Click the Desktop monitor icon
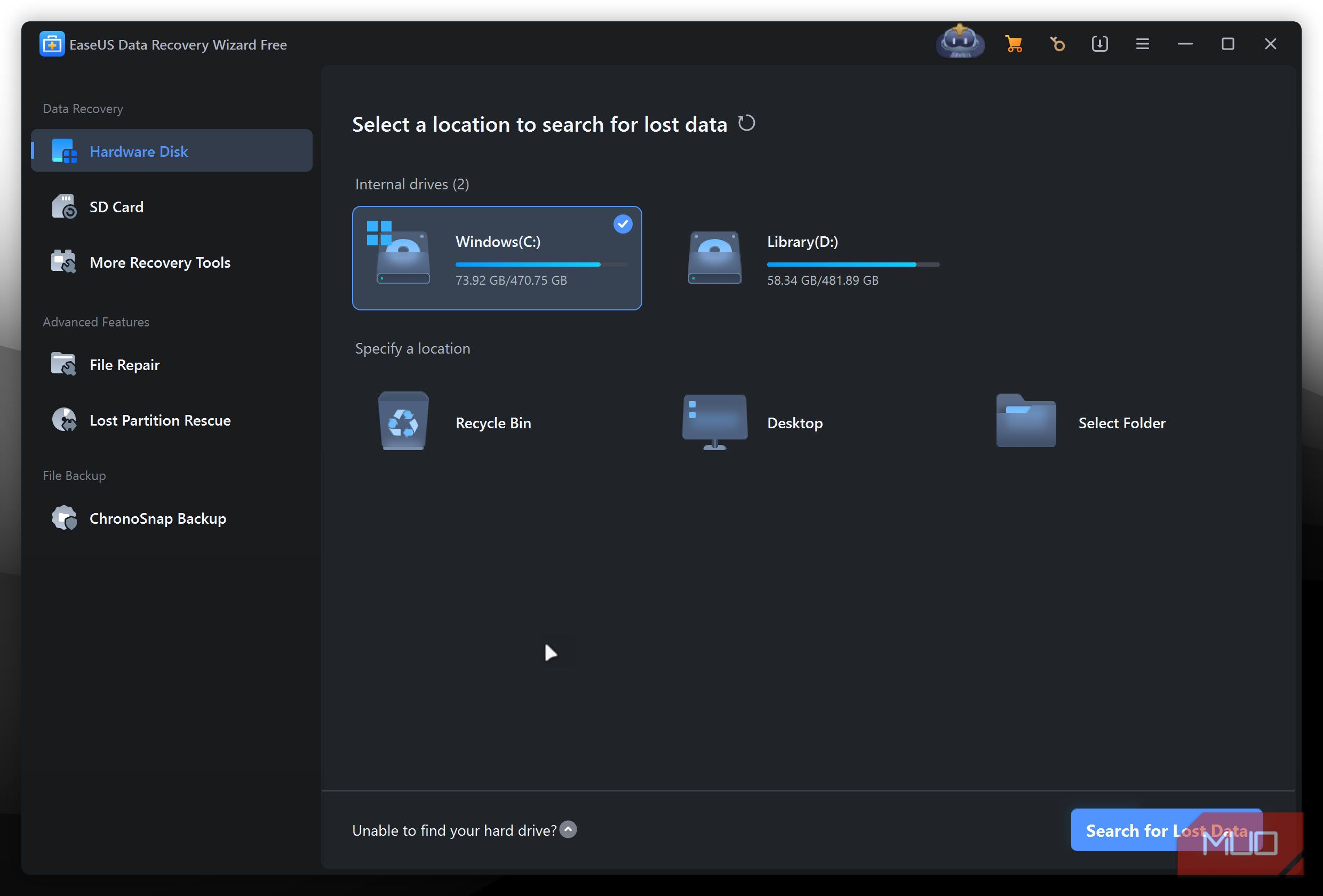 point(714,422)
